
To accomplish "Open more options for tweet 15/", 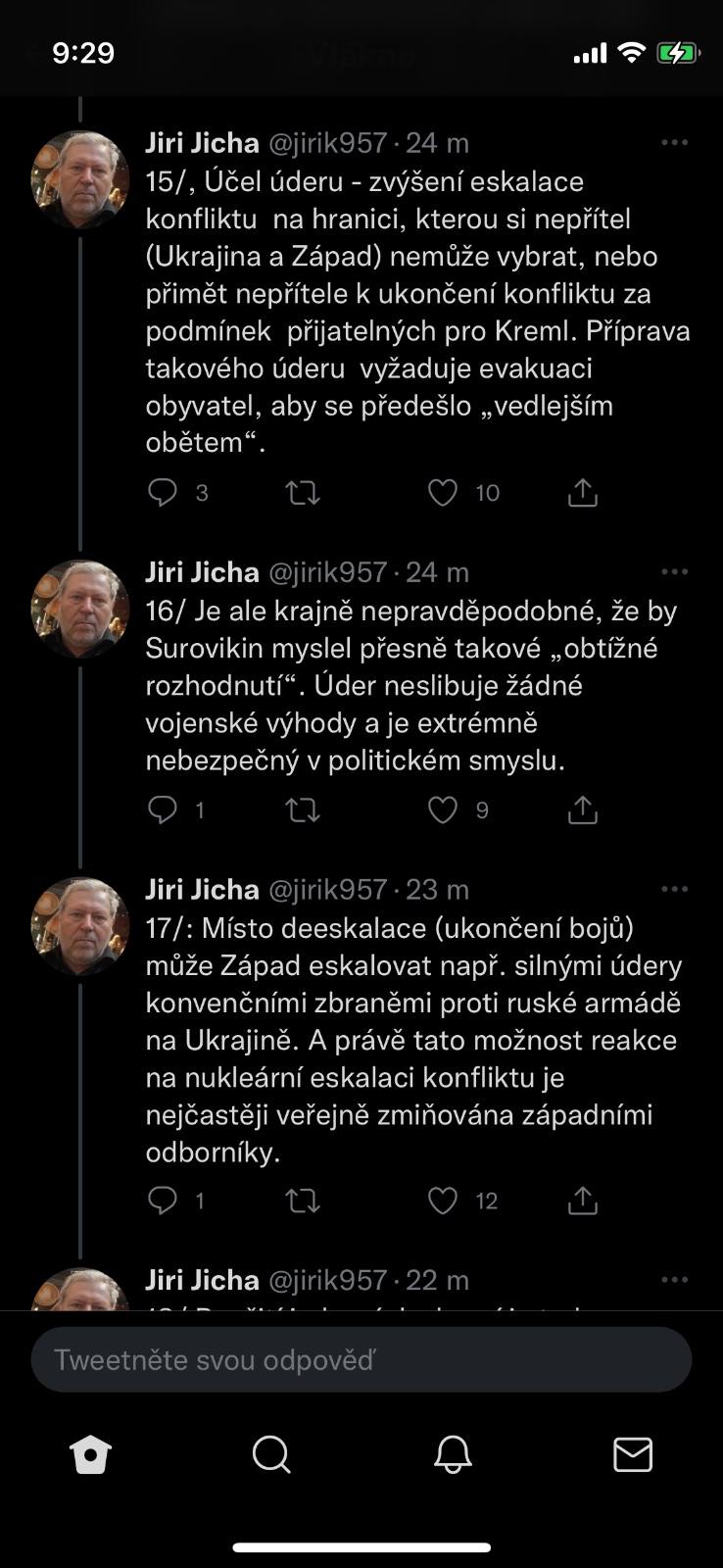I will pos(675,143).
